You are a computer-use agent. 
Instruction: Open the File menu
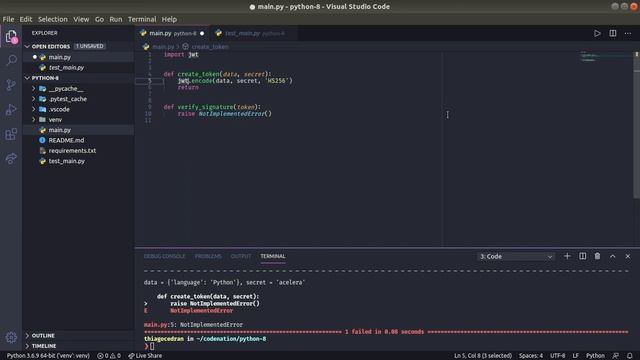click(8, 19)
